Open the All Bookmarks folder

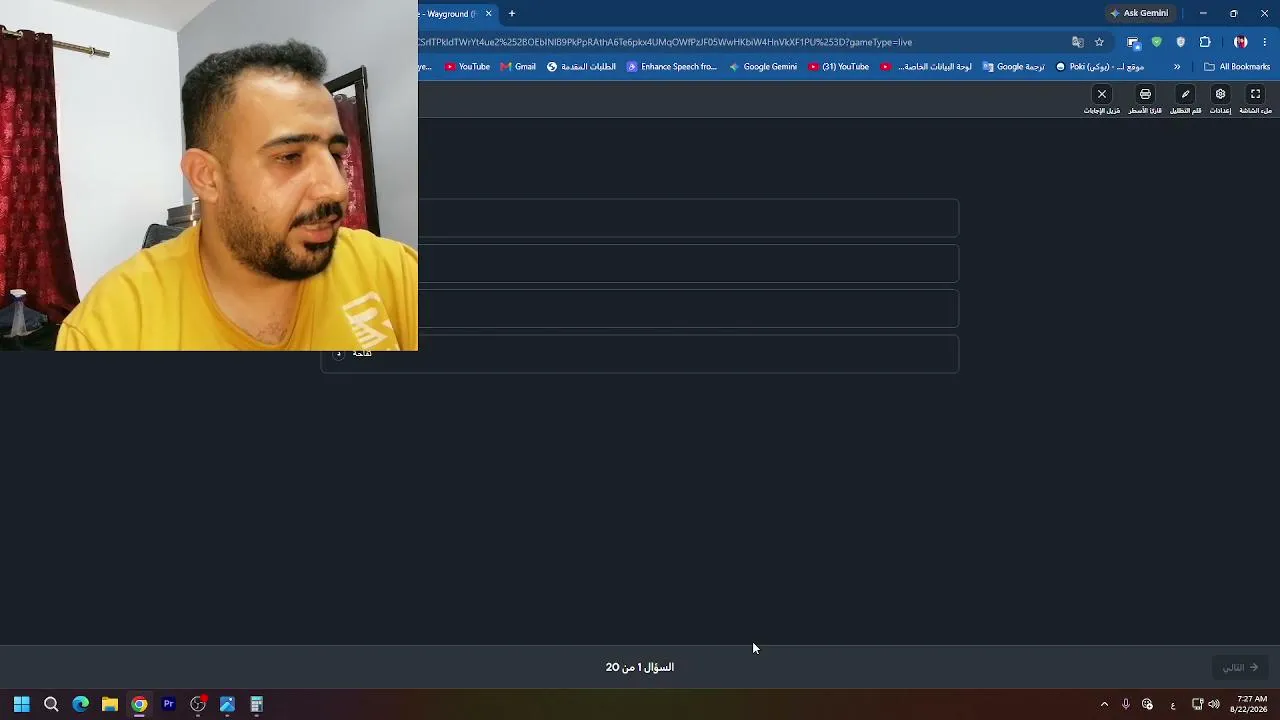1237,67
